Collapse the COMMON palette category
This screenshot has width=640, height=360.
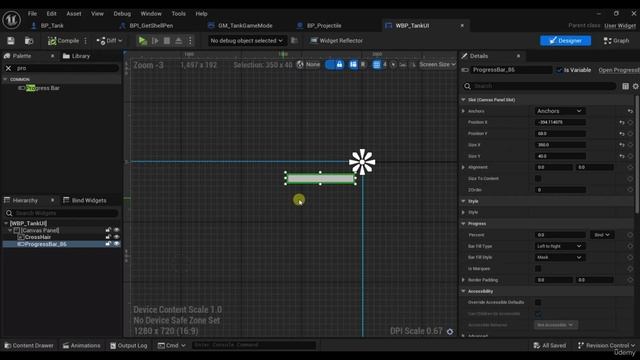[x=5, y=79]
